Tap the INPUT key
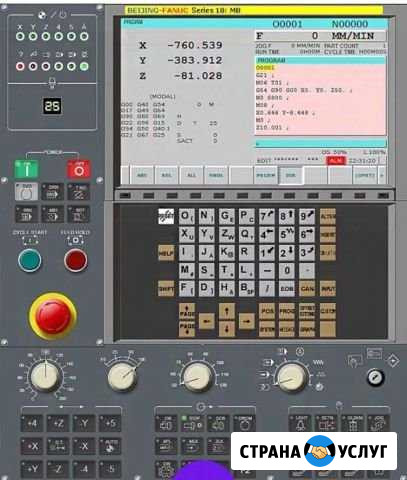This screenshot has width=407, height=480. pyautogui.click(x=328, y=289)
